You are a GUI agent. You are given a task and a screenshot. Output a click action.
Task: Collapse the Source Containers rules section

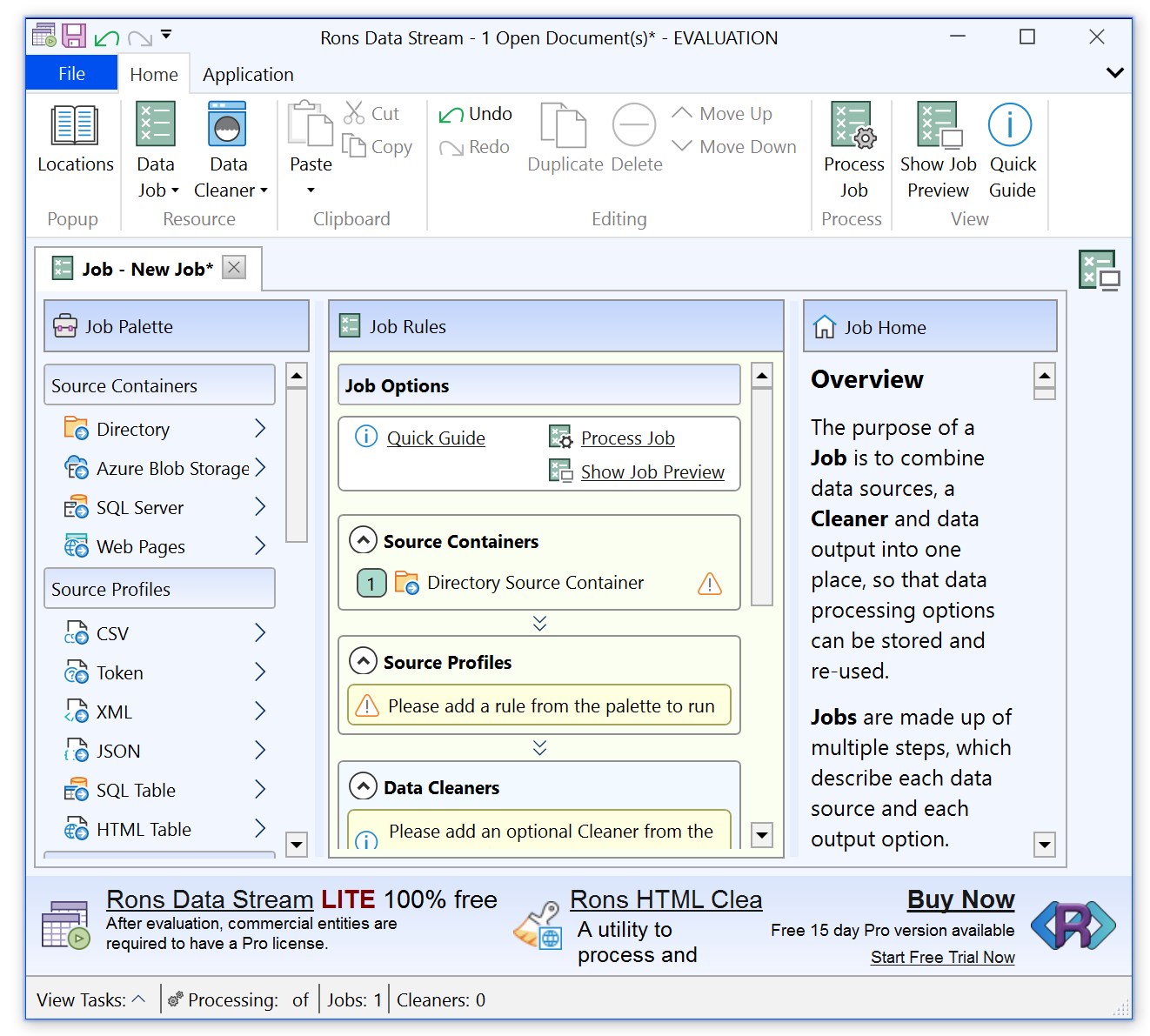point(363,540)
